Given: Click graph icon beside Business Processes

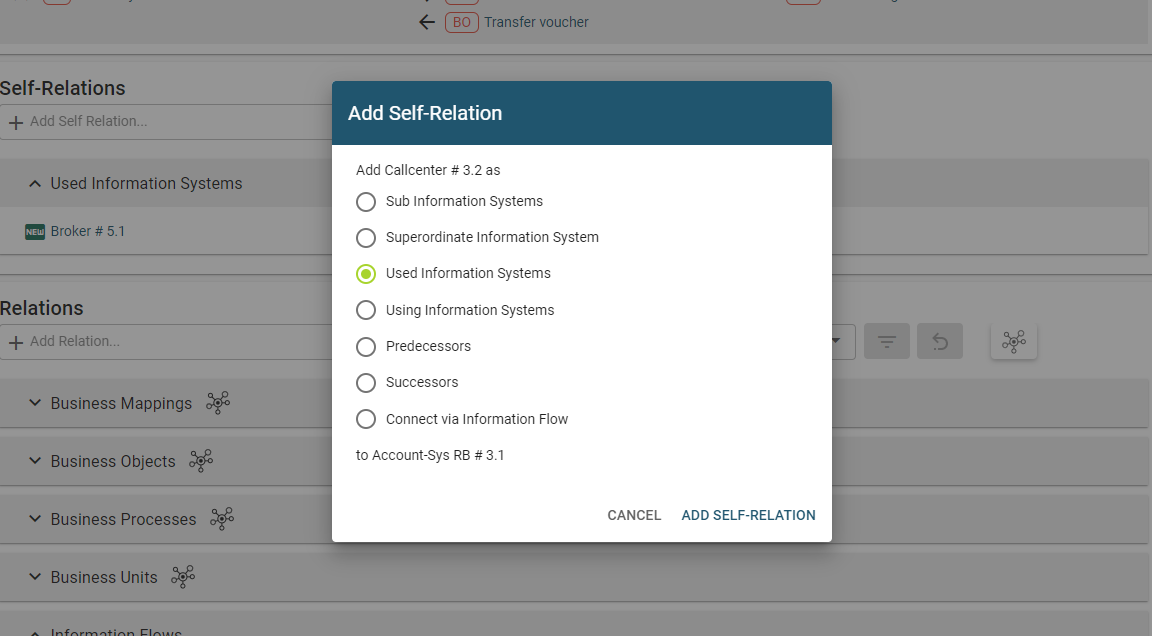Looking at the screenshot, I should [x=222, y=519].
